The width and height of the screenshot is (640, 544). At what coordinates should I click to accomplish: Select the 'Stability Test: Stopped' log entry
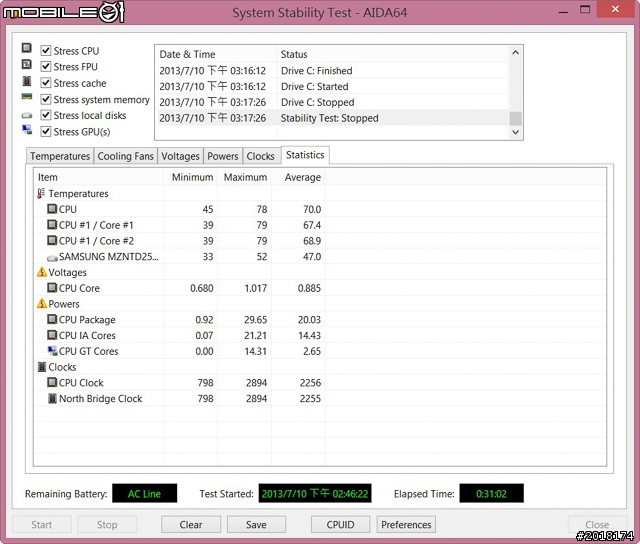click(332, 118)
